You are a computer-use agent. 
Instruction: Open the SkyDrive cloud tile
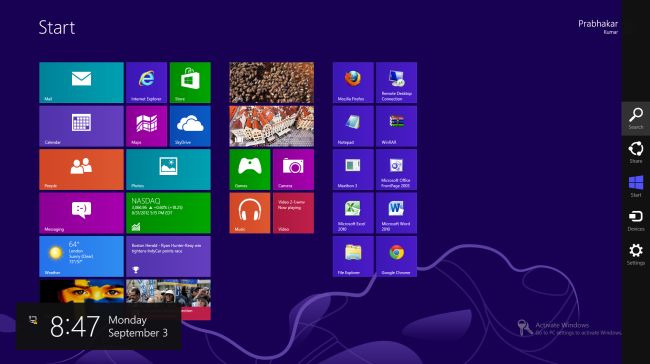[190, 126]
